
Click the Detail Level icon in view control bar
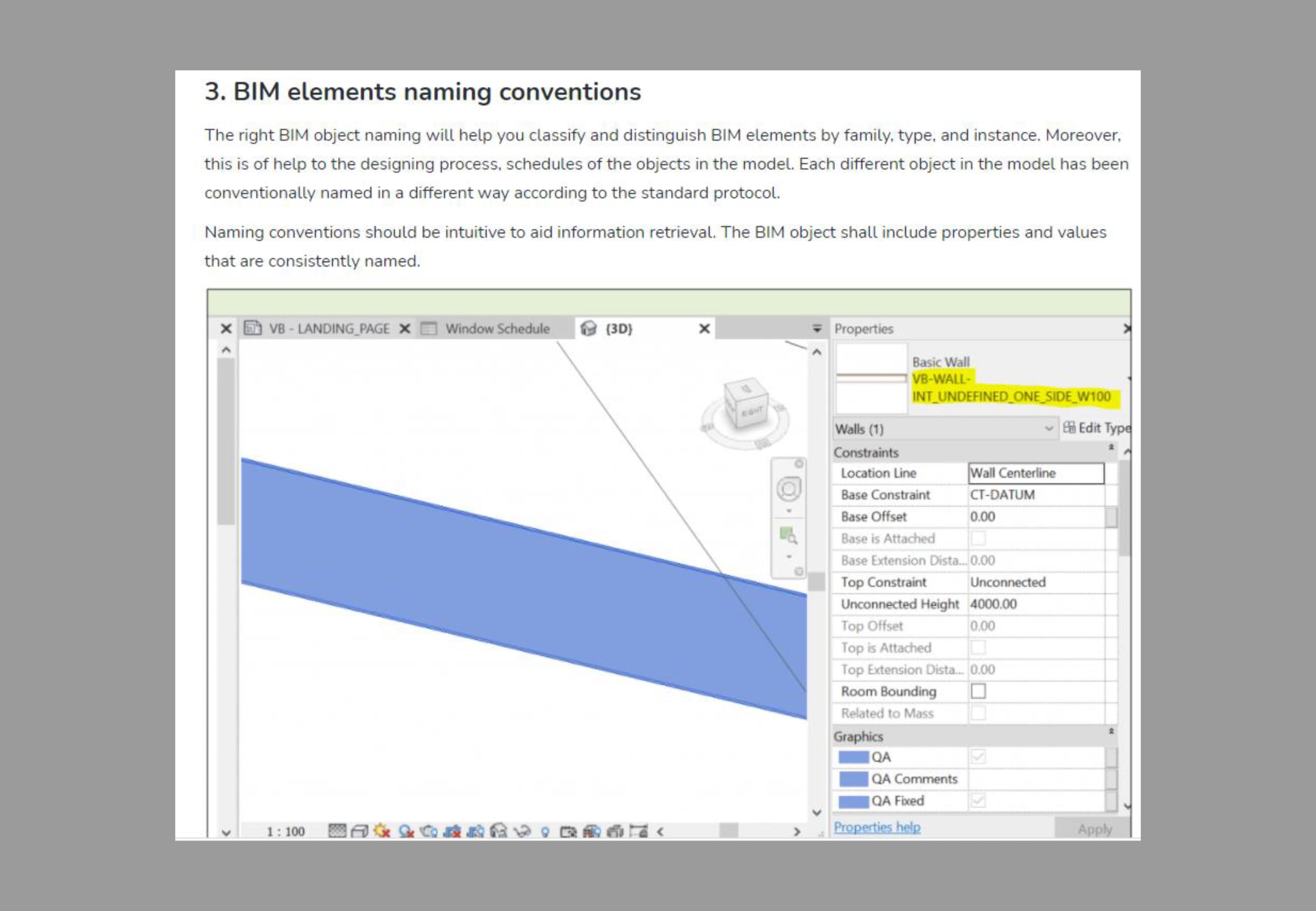click(x=337, y=831)
